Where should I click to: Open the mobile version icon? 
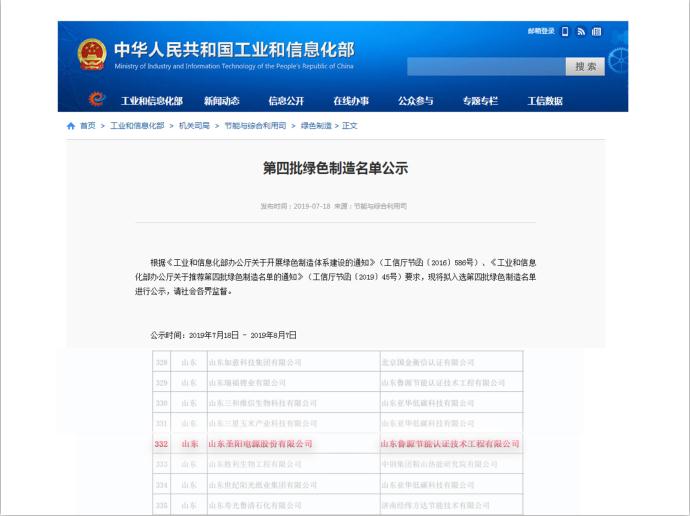[x=565, y=32]
